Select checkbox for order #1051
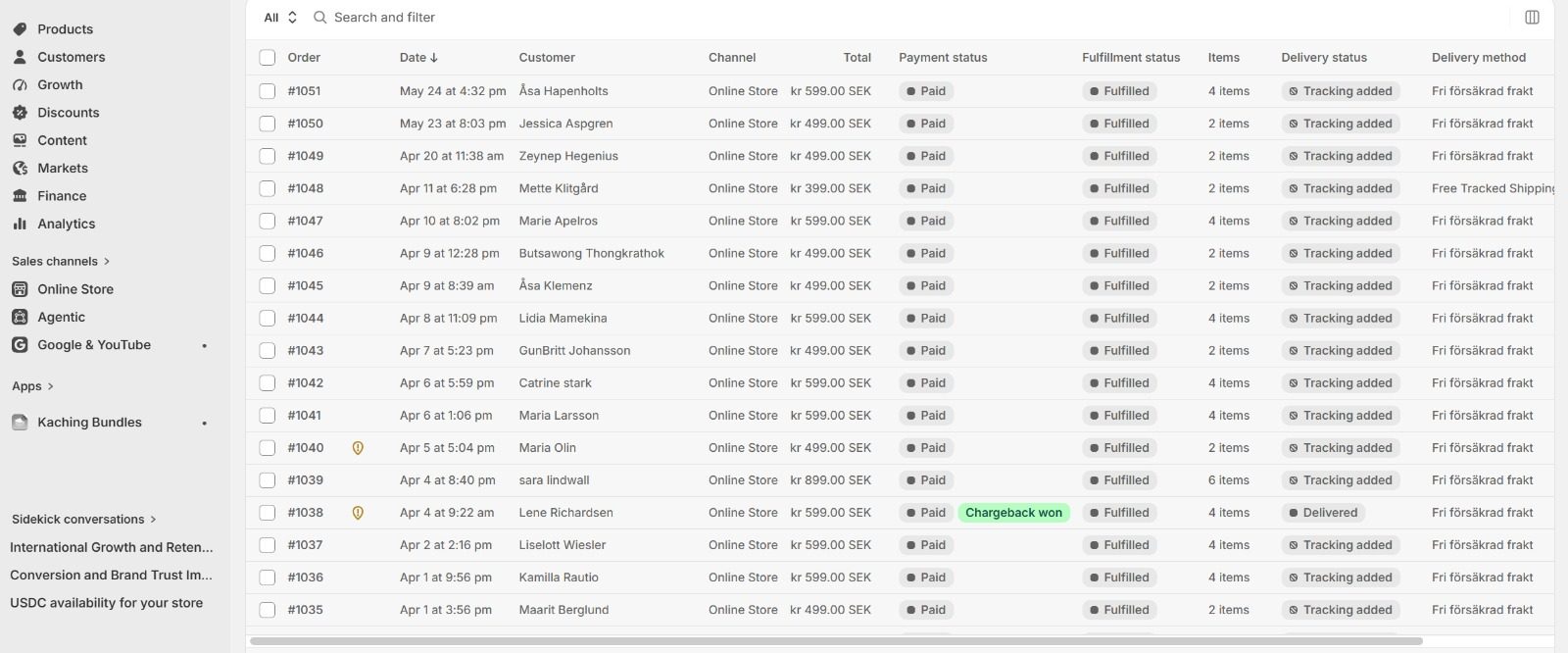The height and width of the screenshot is (653, 1568). pyautogui.click(x=267, y=91)
